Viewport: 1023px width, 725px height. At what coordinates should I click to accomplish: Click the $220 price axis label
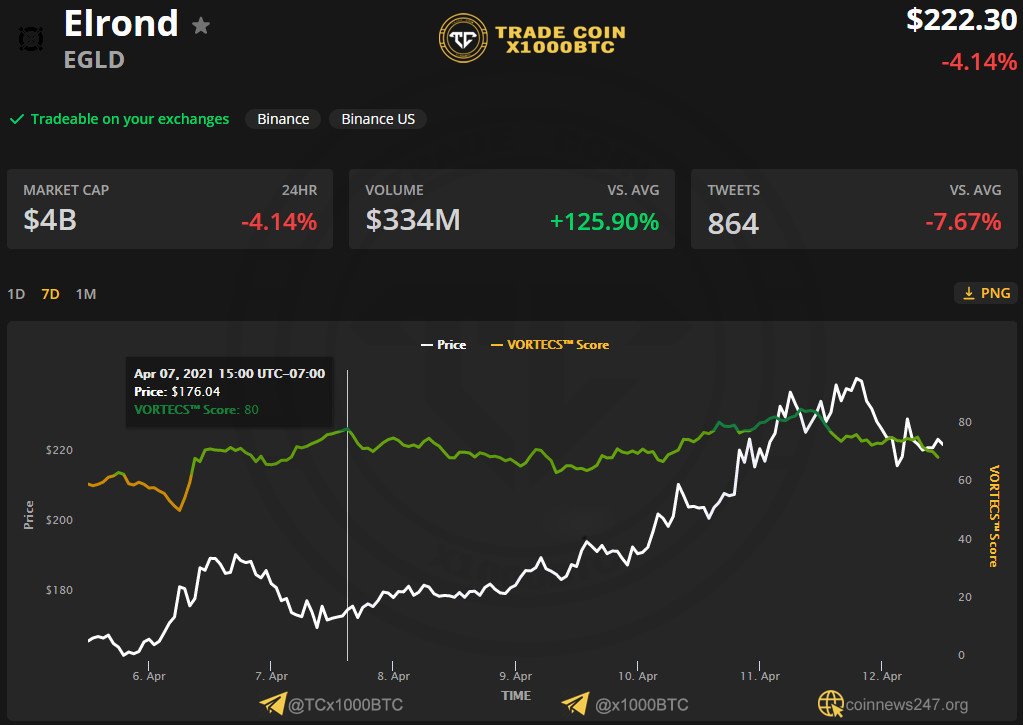59,450
